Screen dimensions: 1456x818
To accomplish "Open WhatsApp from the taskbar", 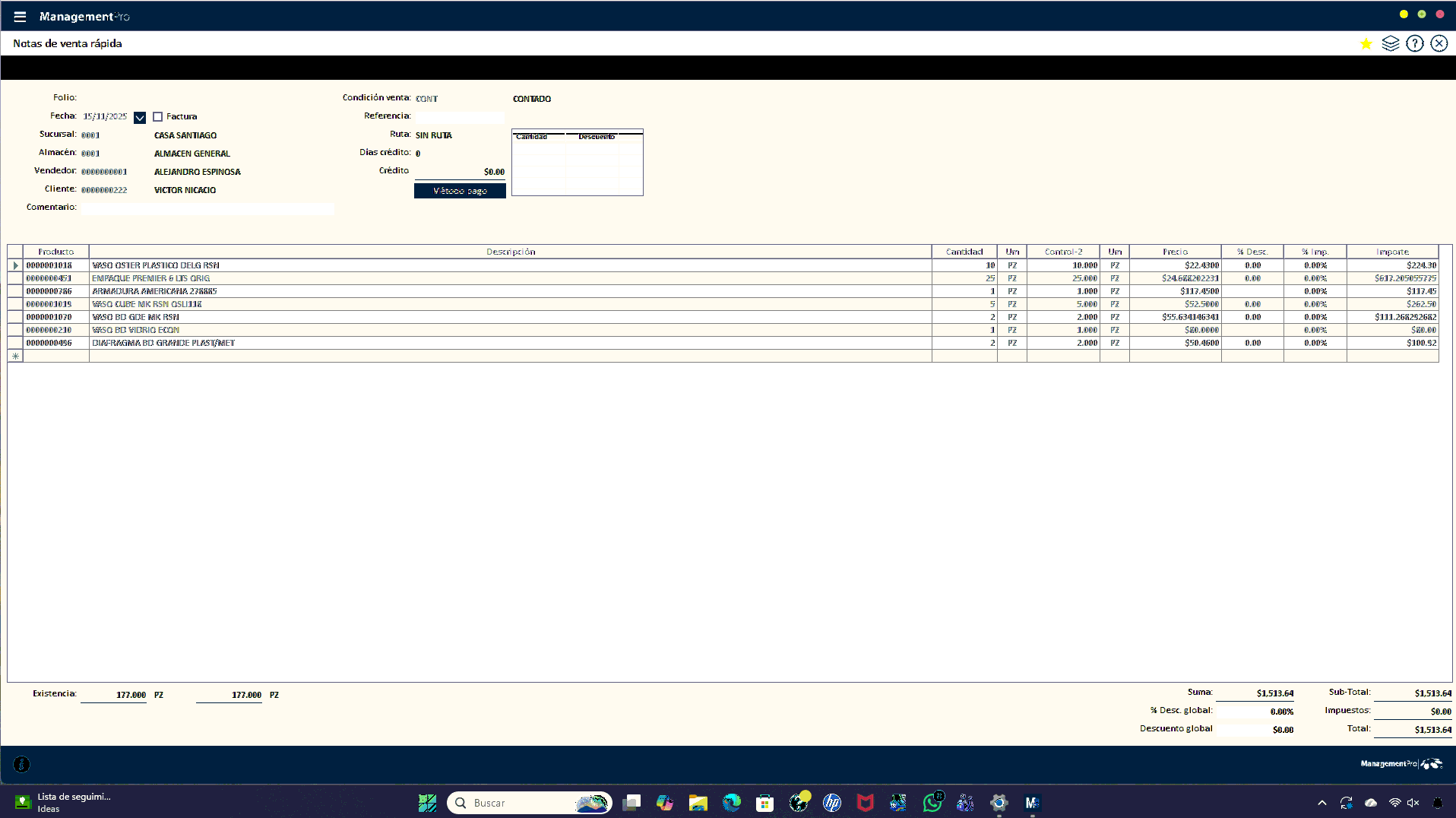I will pyautogui.click(x=932, y=803).
